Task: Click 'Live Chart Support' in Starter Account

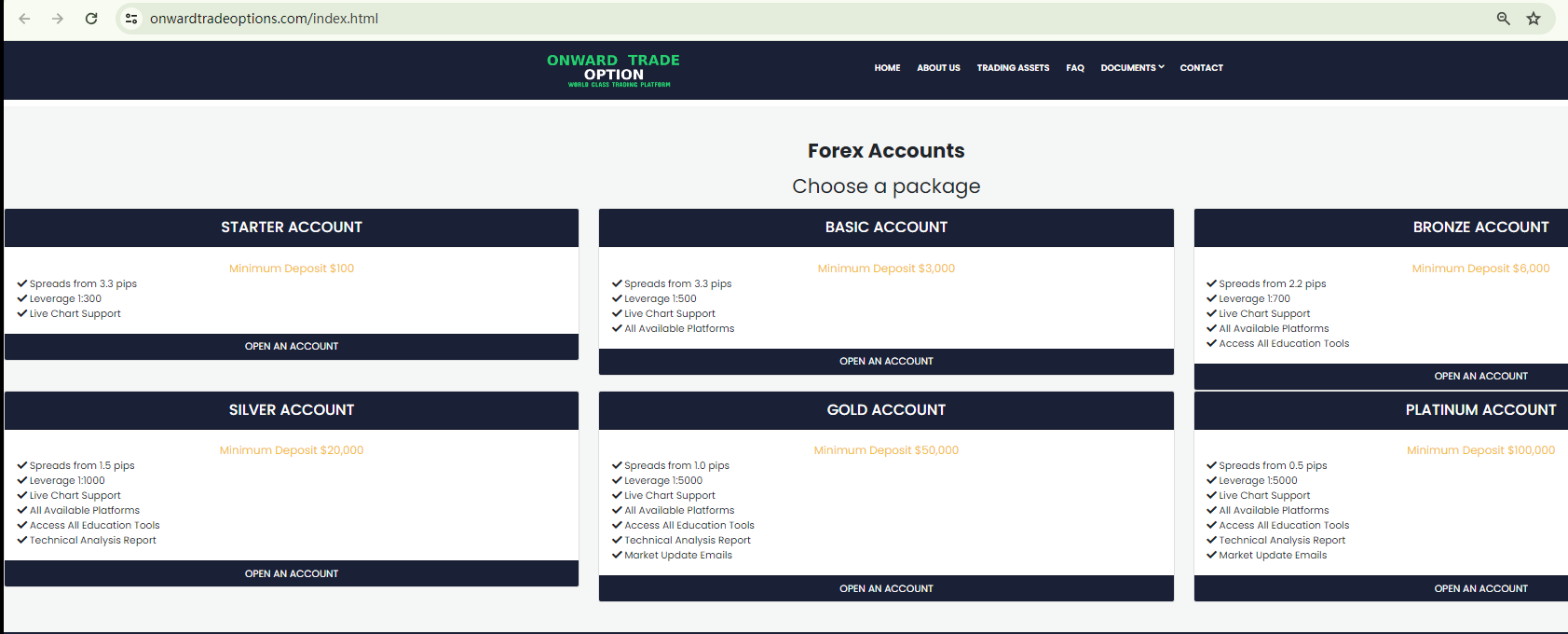Action: [x=75, y=314]
